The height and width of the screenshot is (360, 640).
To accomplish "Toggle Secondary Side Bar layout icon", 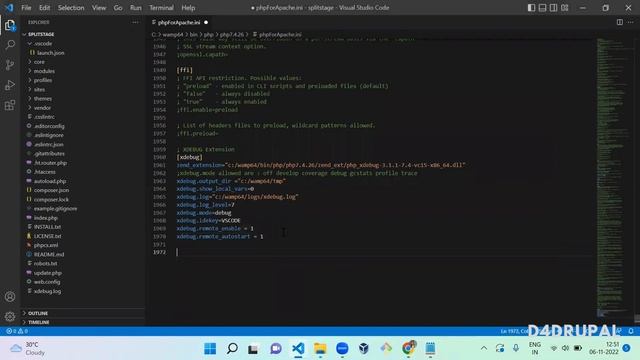I will pos(553,8).
